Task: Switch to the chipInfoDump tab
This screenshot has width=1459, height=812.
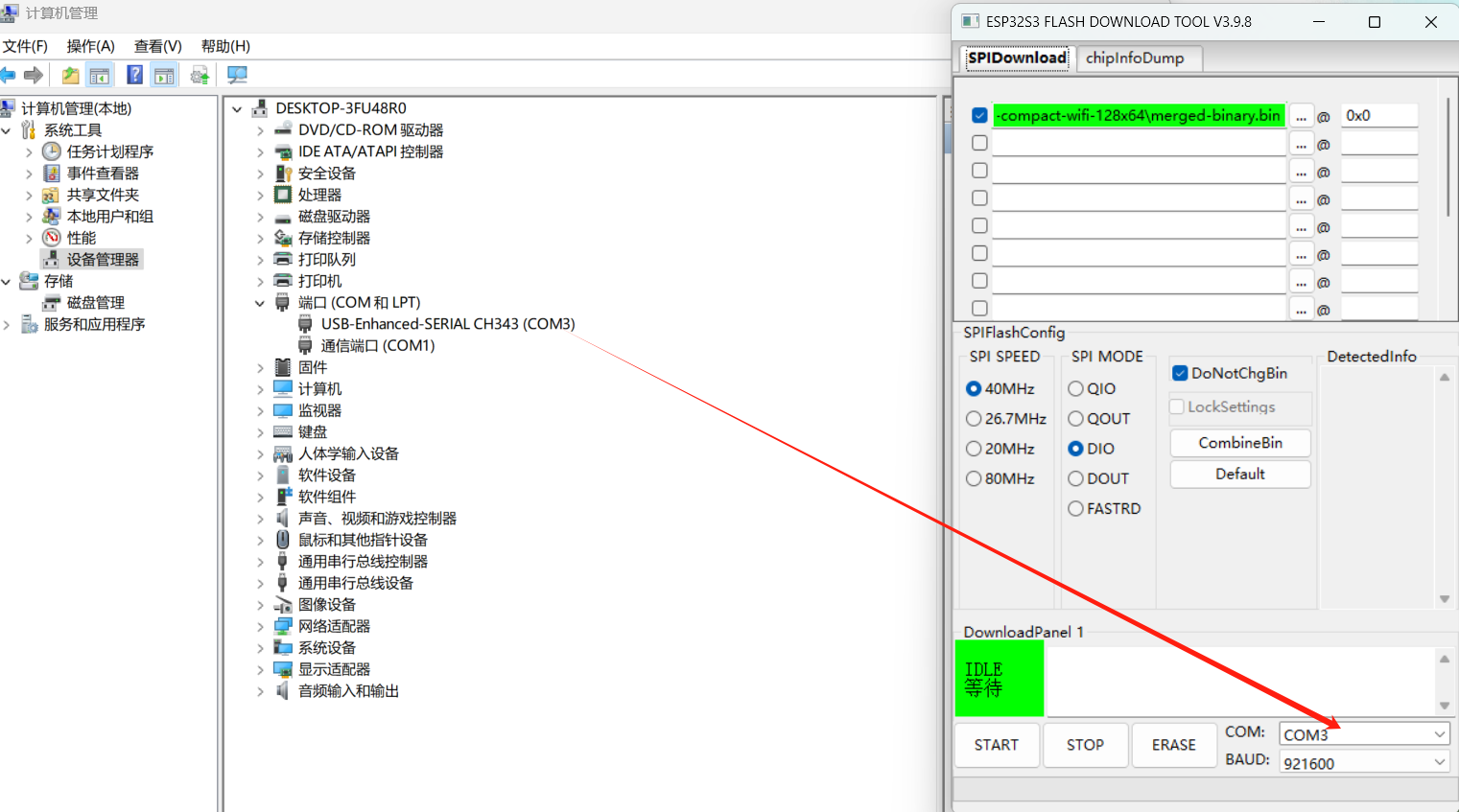Action: click(1135, 58)
